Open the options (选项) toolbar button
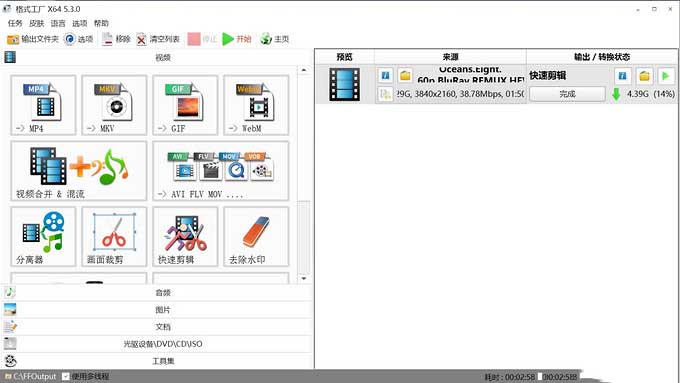Viewport: 680px width, 383px height. 78,39
